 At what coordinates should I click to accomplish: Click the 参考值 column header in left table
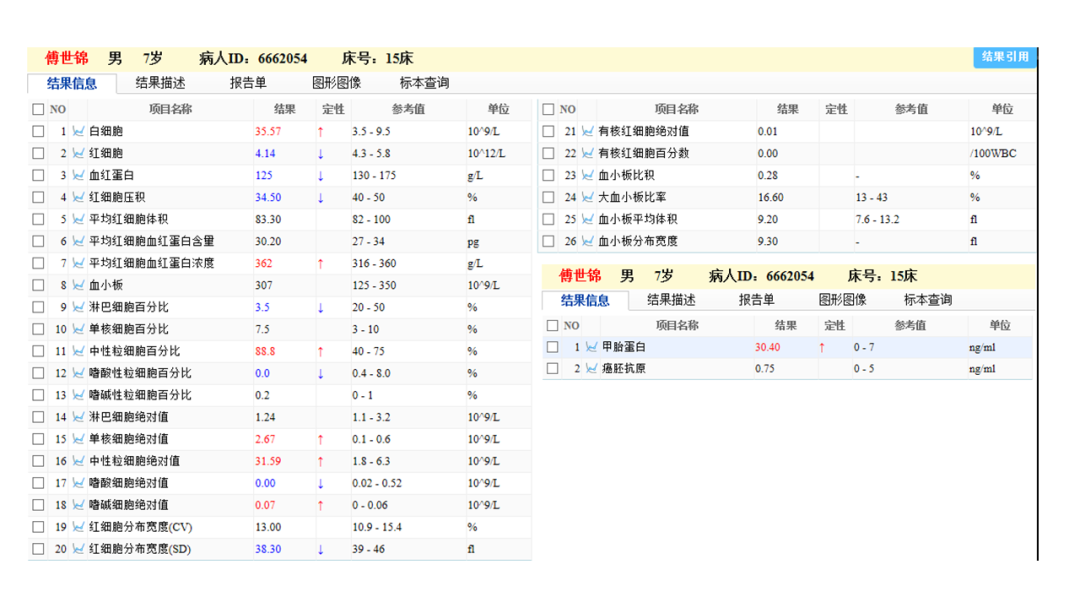tap(408, 109)
